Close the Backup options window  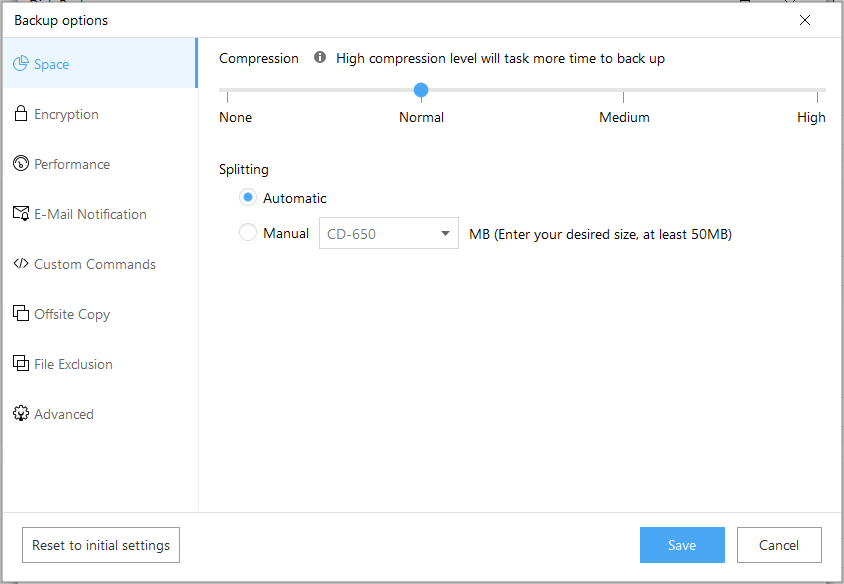805,20
